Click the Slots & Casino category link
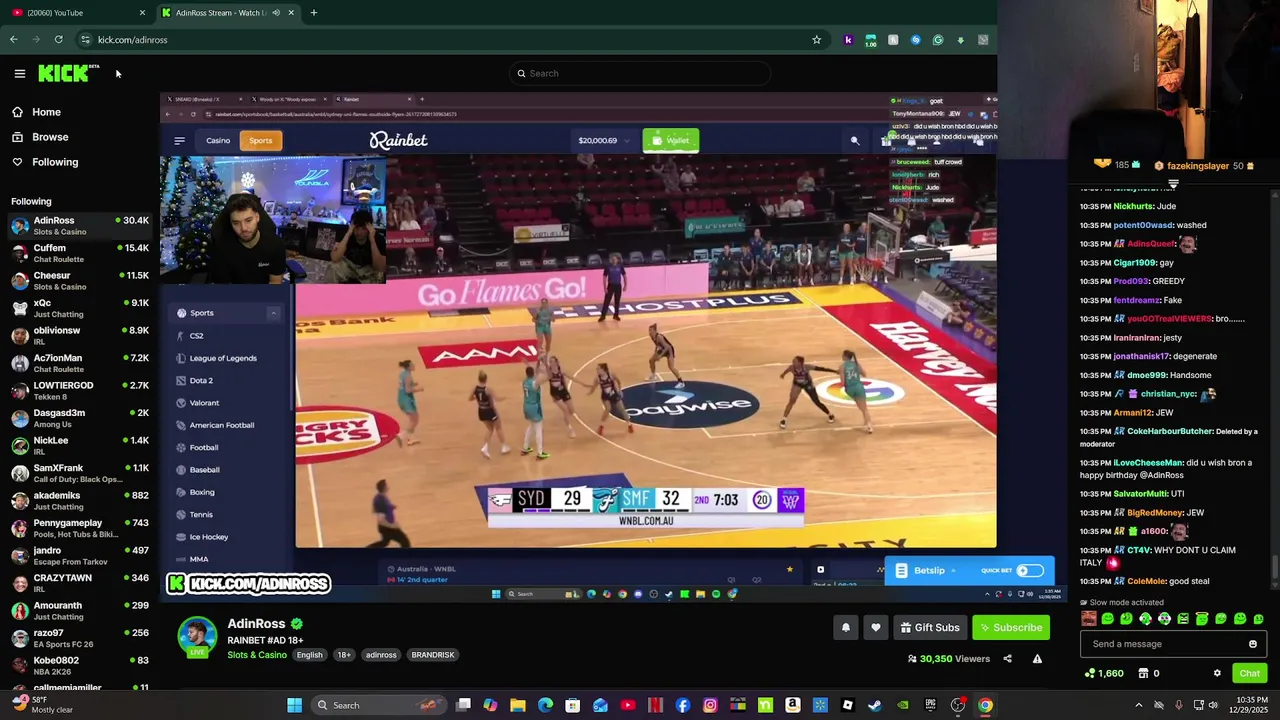The height and width of the screenshot is (720, 1280). (257, 655)
